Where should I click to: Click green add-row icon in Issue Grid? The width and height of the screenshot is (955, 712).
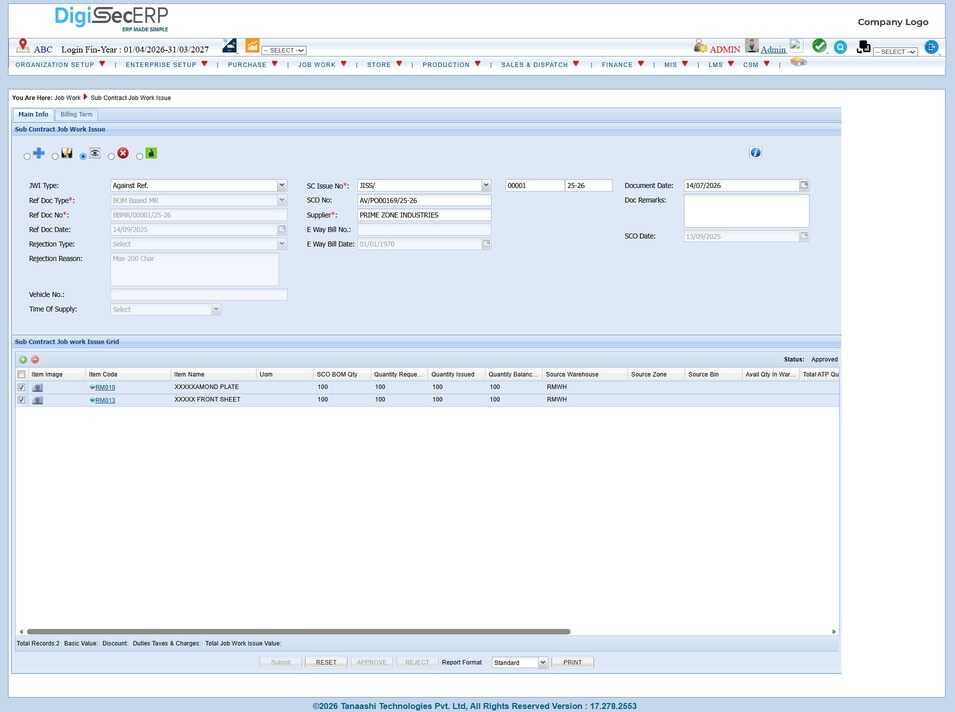[x=23, y=359]
